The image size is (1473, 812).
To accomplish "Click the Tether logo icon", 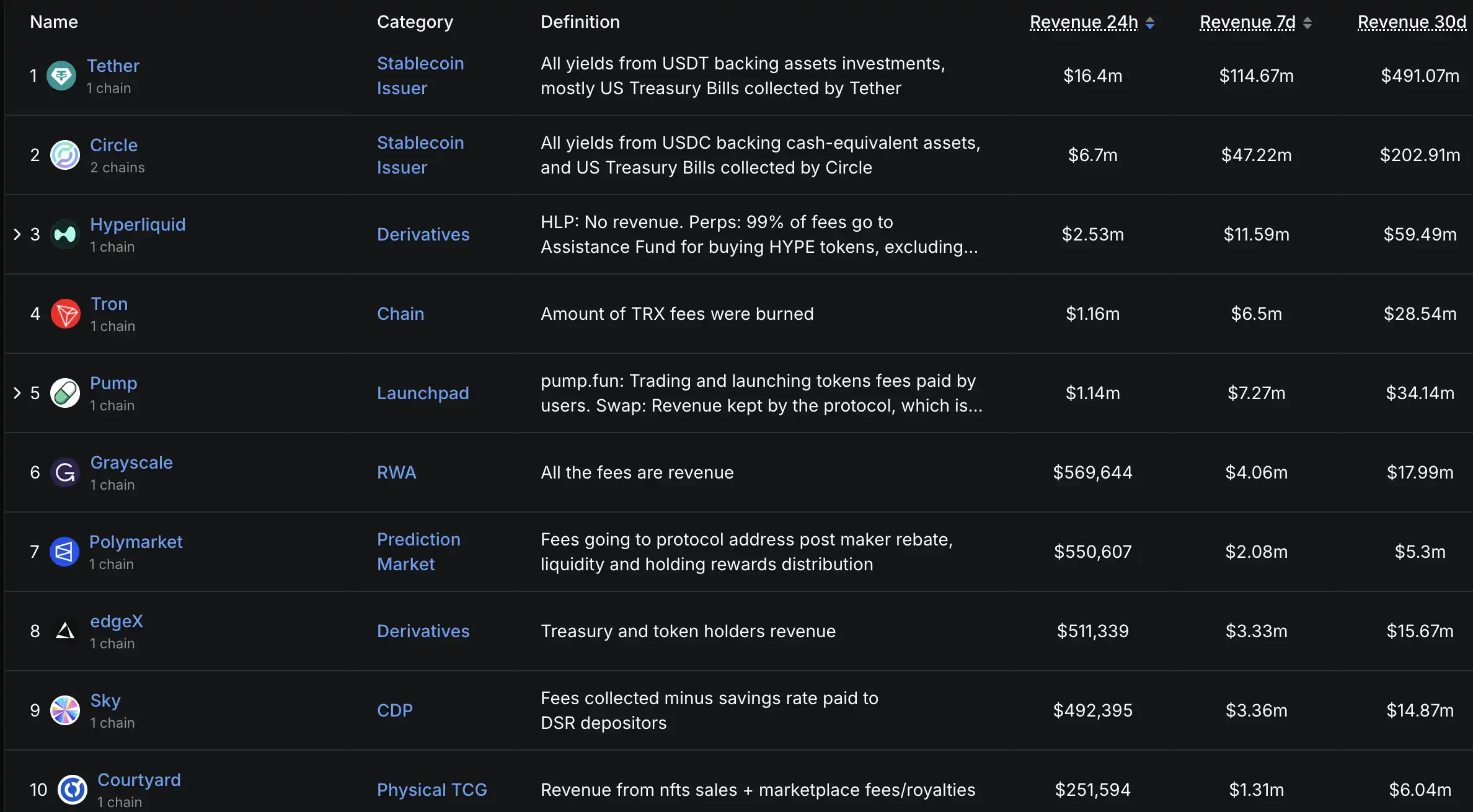I will [x=61, y=76].
